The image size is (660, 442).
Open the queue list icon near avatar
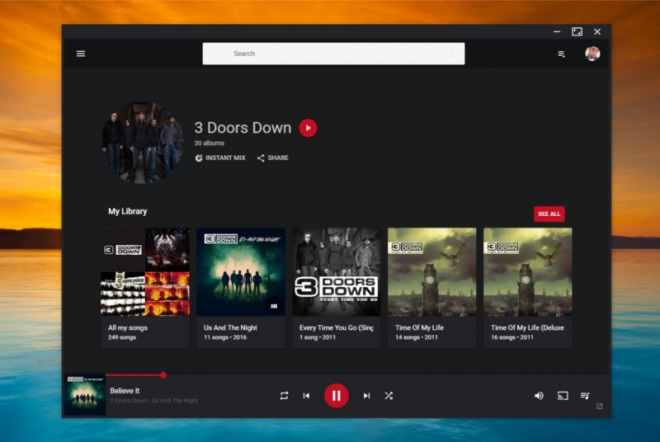pos(561,54)
